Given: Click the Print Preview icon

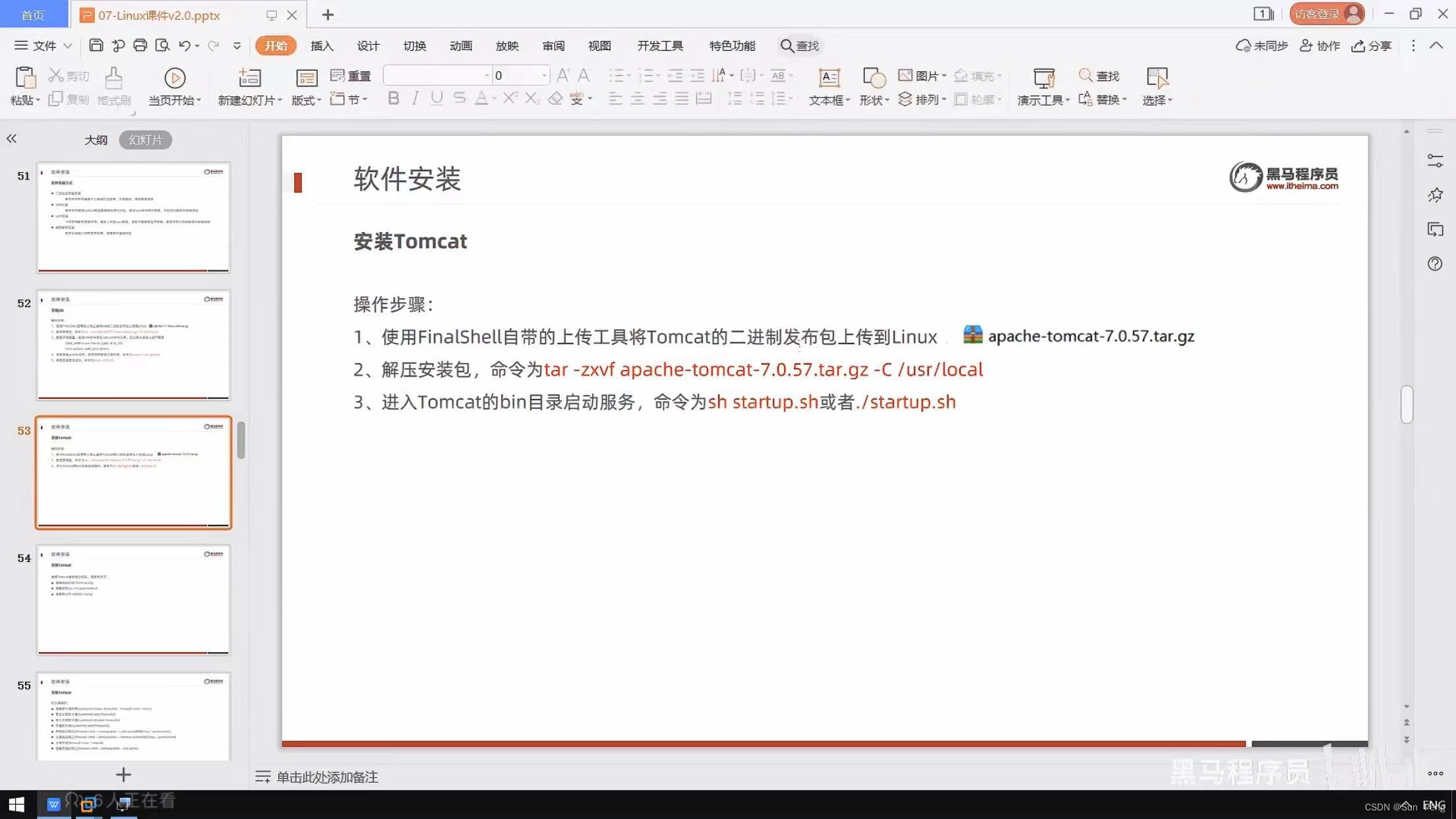Looking at the screenshot, I should pyautogui.click(x=162, y=45).
